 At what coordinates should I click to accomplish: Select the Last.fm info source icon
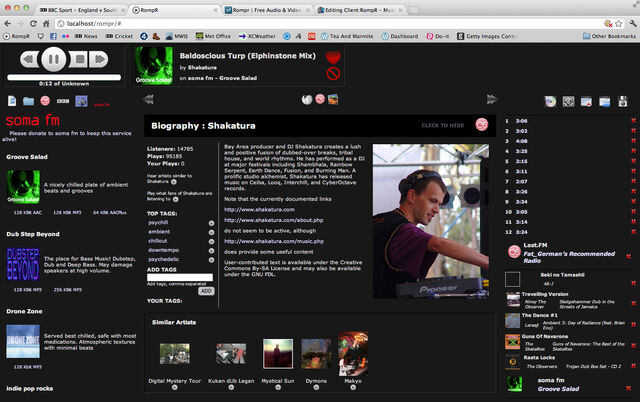tap(320, 99)
